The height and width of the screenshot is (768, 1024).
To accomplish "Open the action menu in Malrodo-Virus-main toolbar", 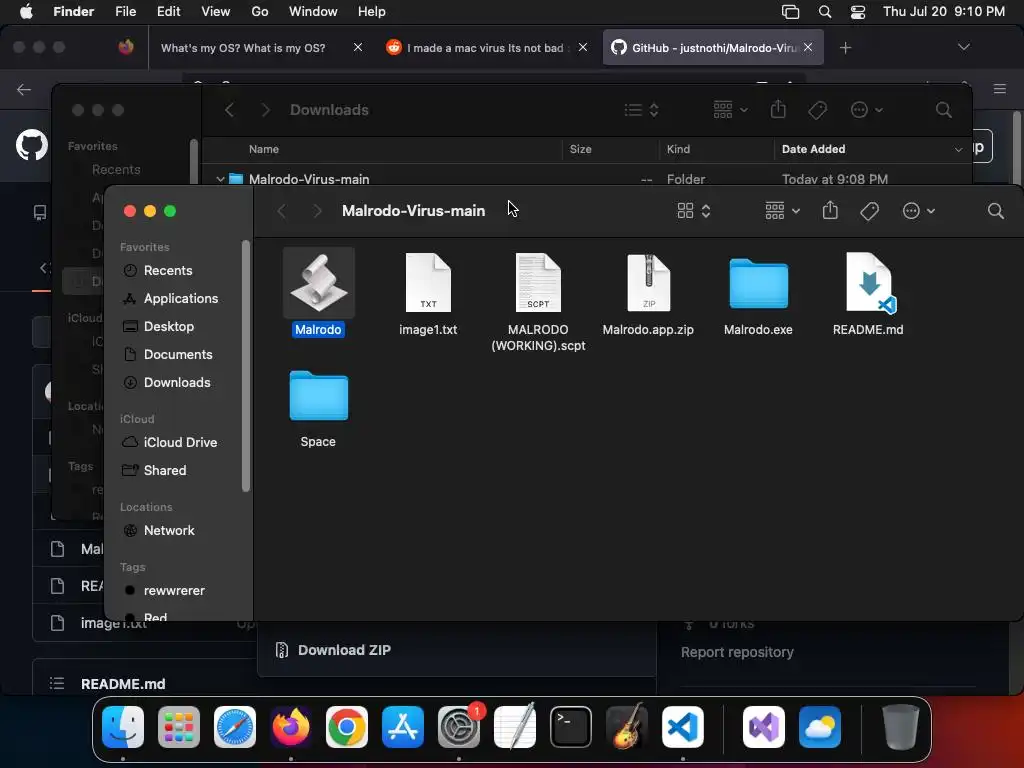I will 918,211.
